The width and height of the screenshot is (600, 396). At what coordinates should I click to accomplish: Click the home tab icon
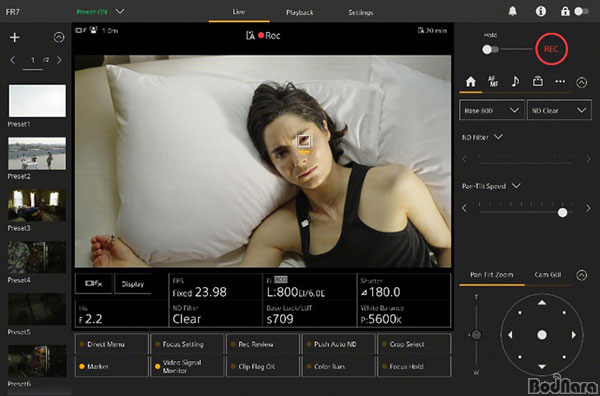[470, 81]
